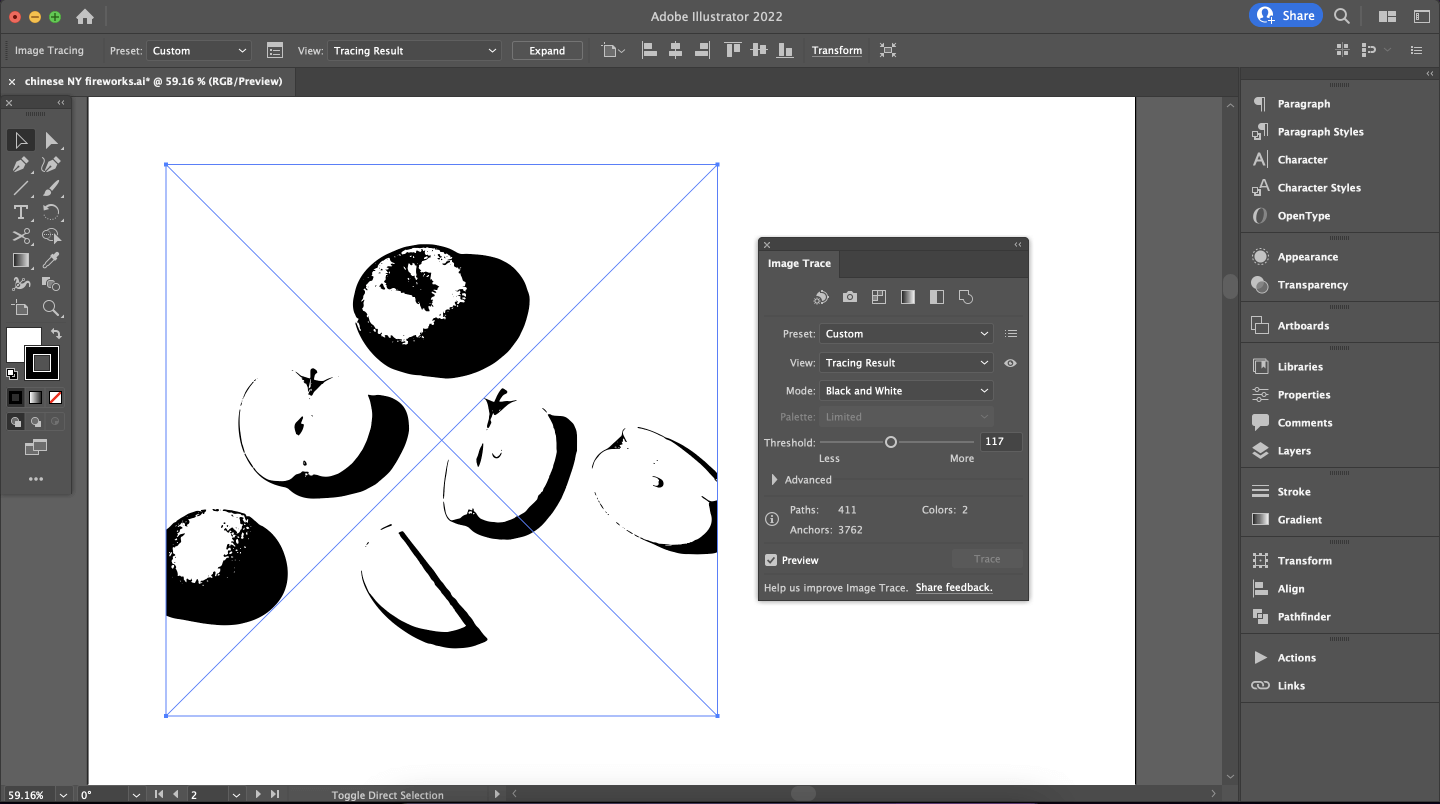Viewport: 1440px width, 804px height.
Task: Click the Low Color preset icon
Action: tap(879, 297)
